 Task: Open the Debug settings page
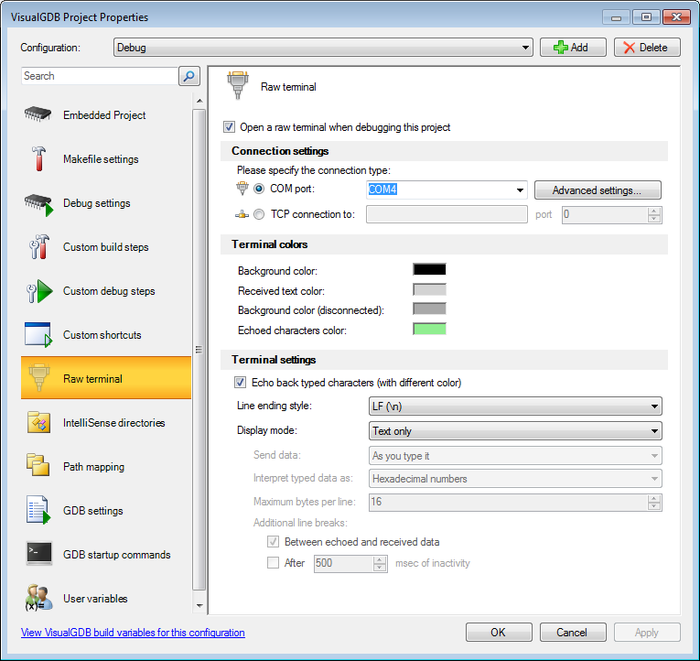pos(106,203)
